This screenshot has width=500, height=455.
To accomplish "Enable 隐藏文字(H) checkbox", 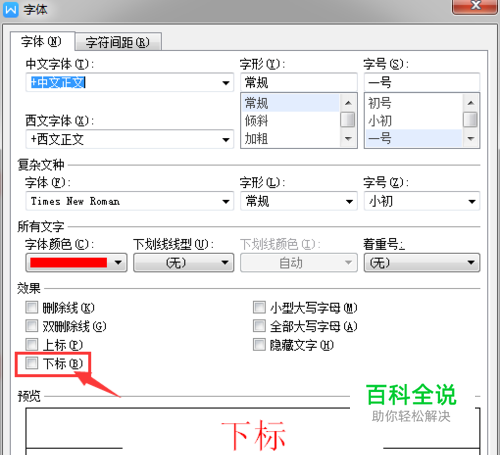I will [259, 344].
